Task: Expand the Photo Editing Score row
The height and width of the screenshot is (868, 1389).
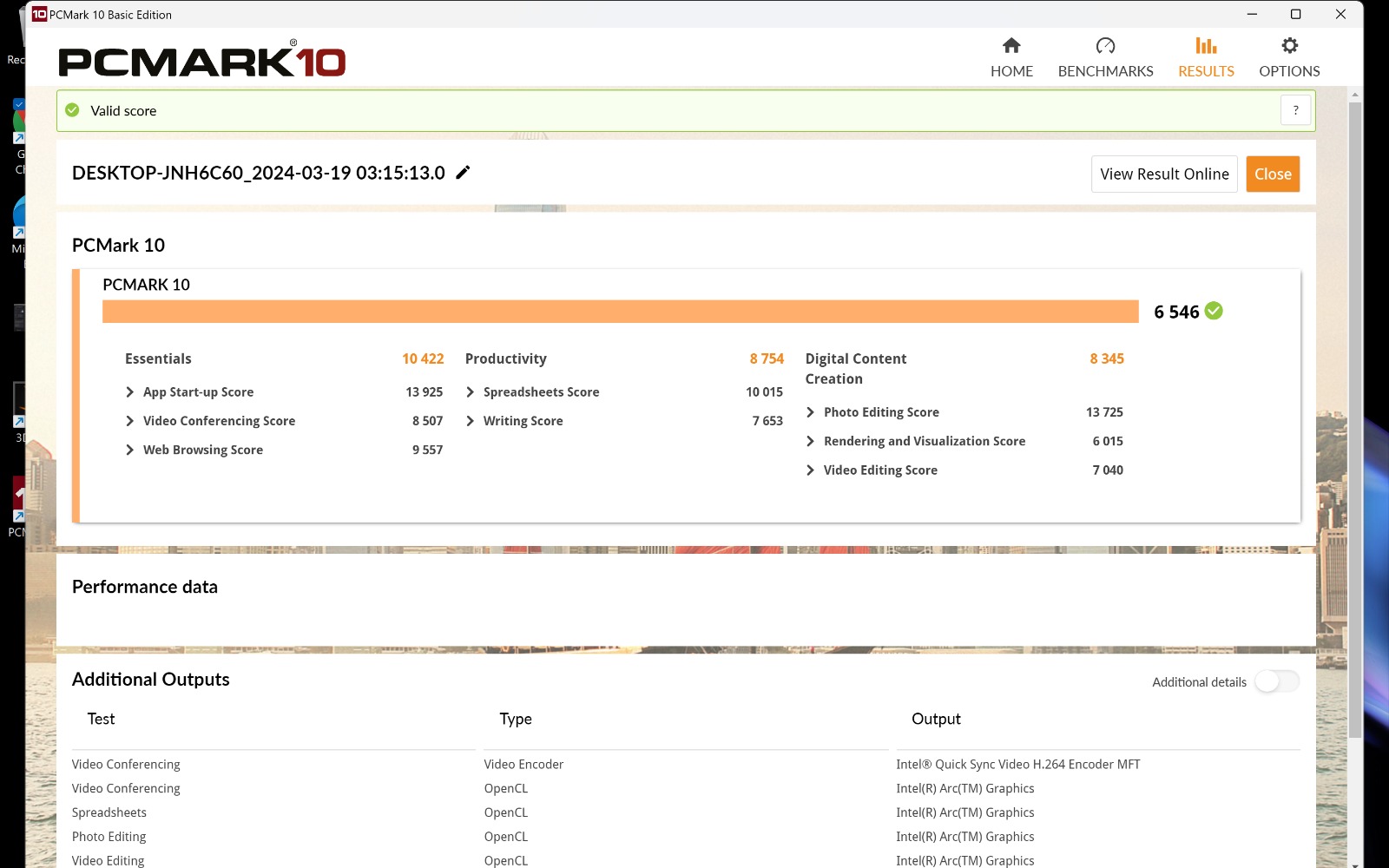Action: tap(811, 412)
